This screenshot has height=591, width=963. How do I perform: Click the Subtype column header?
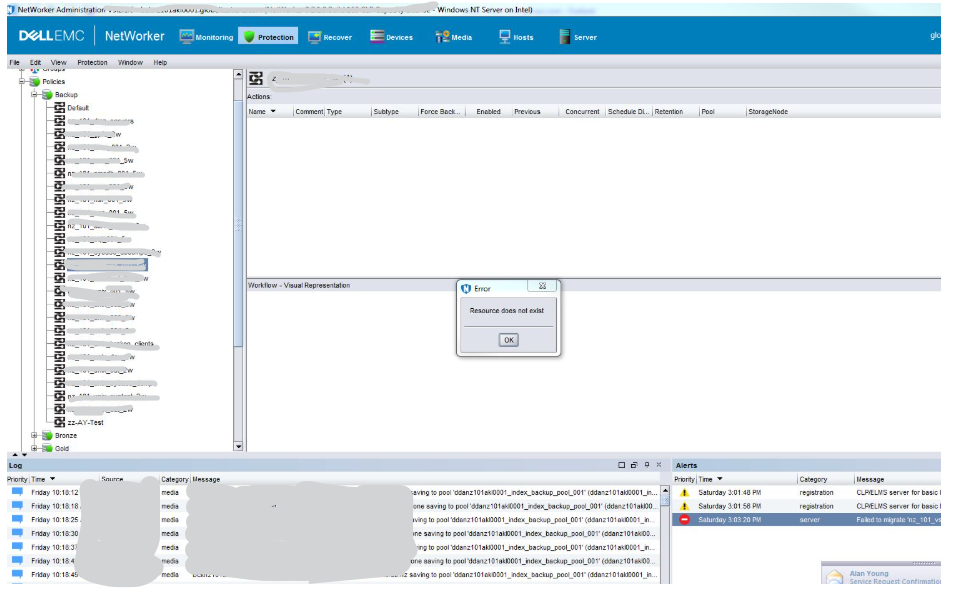pos(394,112)
